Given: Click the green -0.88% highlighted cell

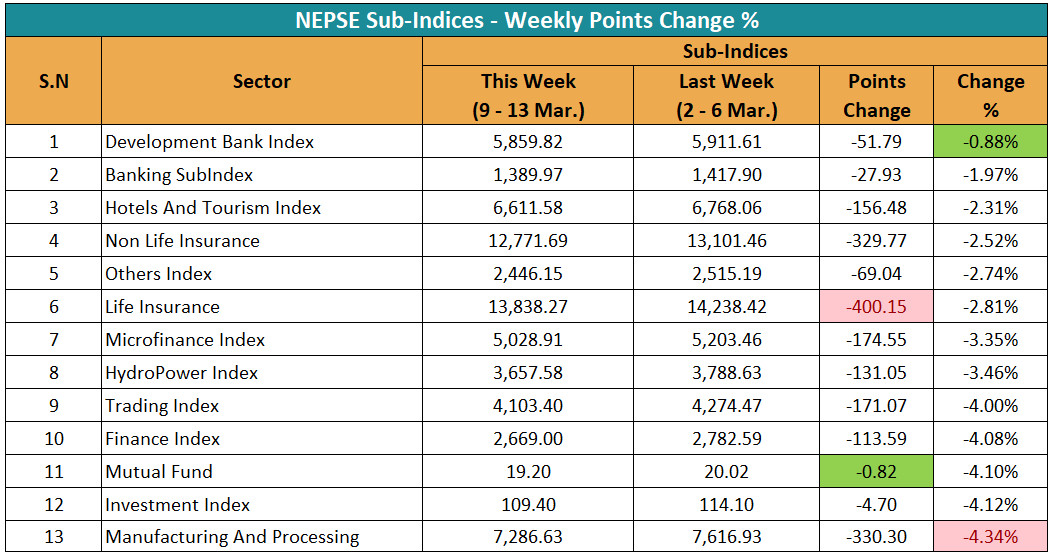Looking at the screenshot, I should (x=990, y=142).
